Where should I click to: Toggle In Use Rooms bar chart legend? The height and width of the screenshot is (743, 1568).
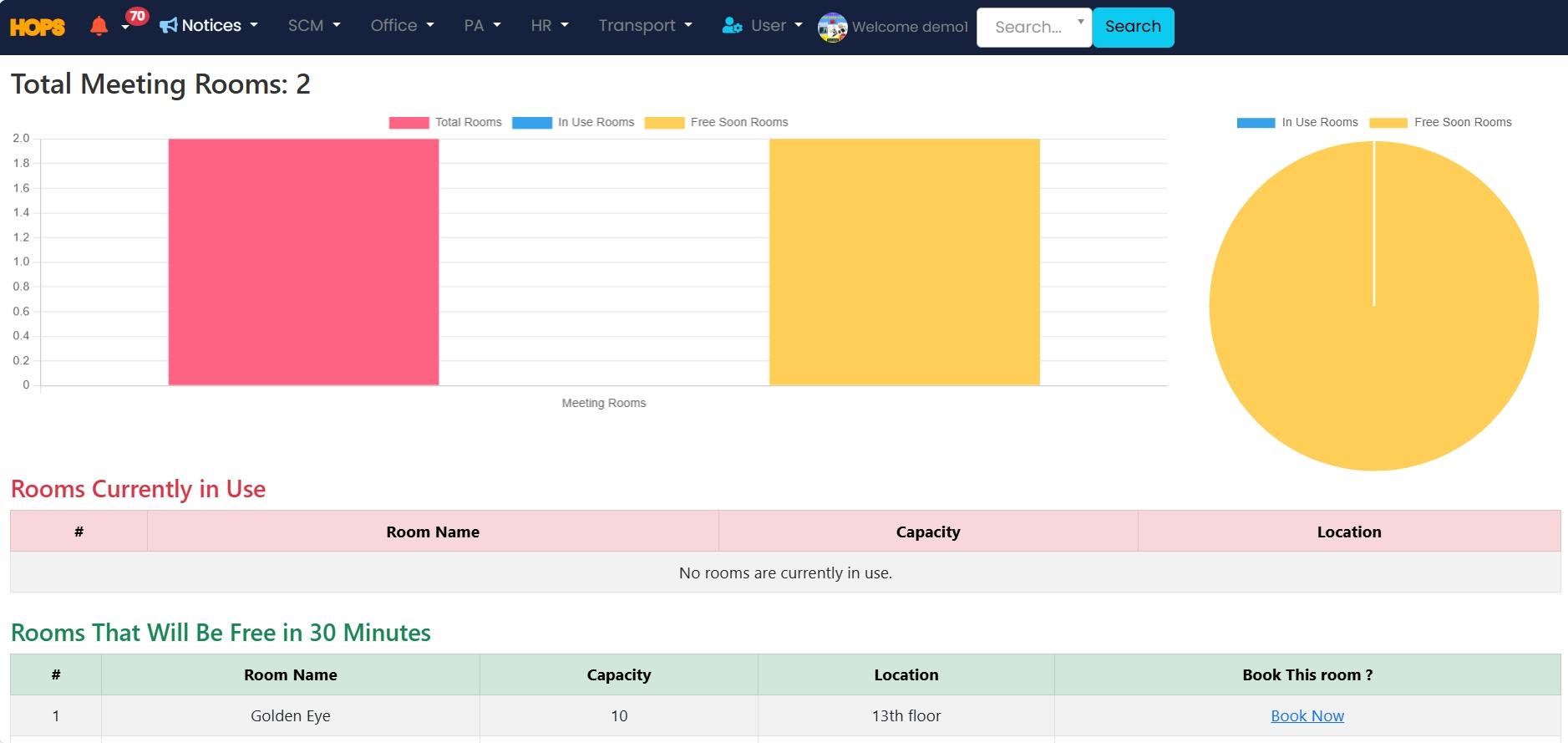click(x=573, y=122)
